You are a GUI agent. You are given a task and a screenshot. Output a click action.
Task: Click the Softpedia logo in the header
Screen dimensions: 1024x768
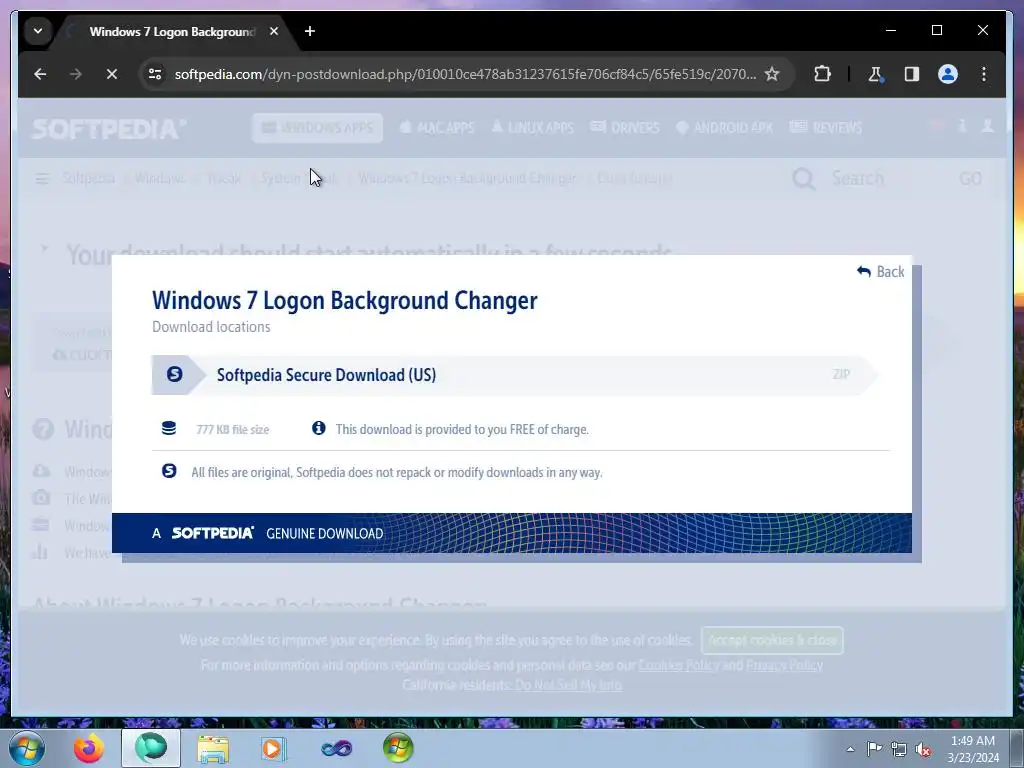click(109, 129)
